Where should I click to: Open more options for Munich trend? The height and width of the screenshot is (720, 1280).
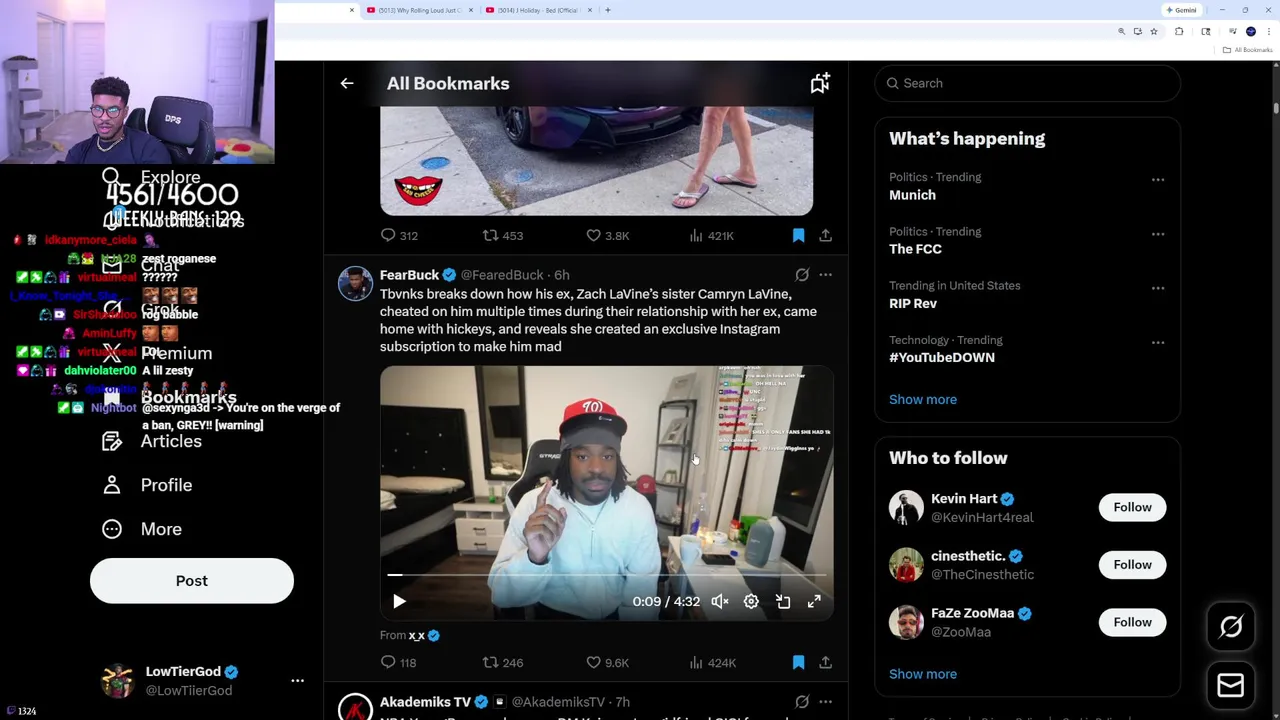(x=1158, y=180)
